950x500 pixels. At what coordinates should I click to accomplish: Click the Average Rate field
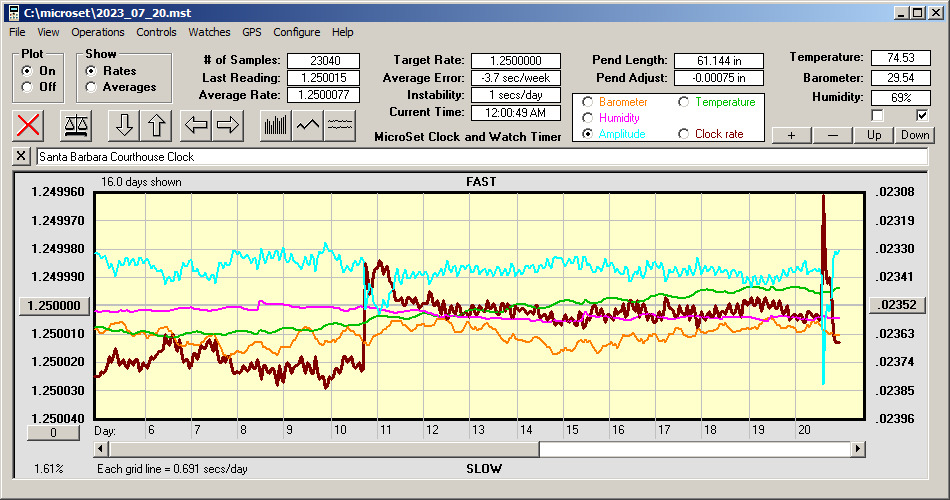(x=324, y=95)
